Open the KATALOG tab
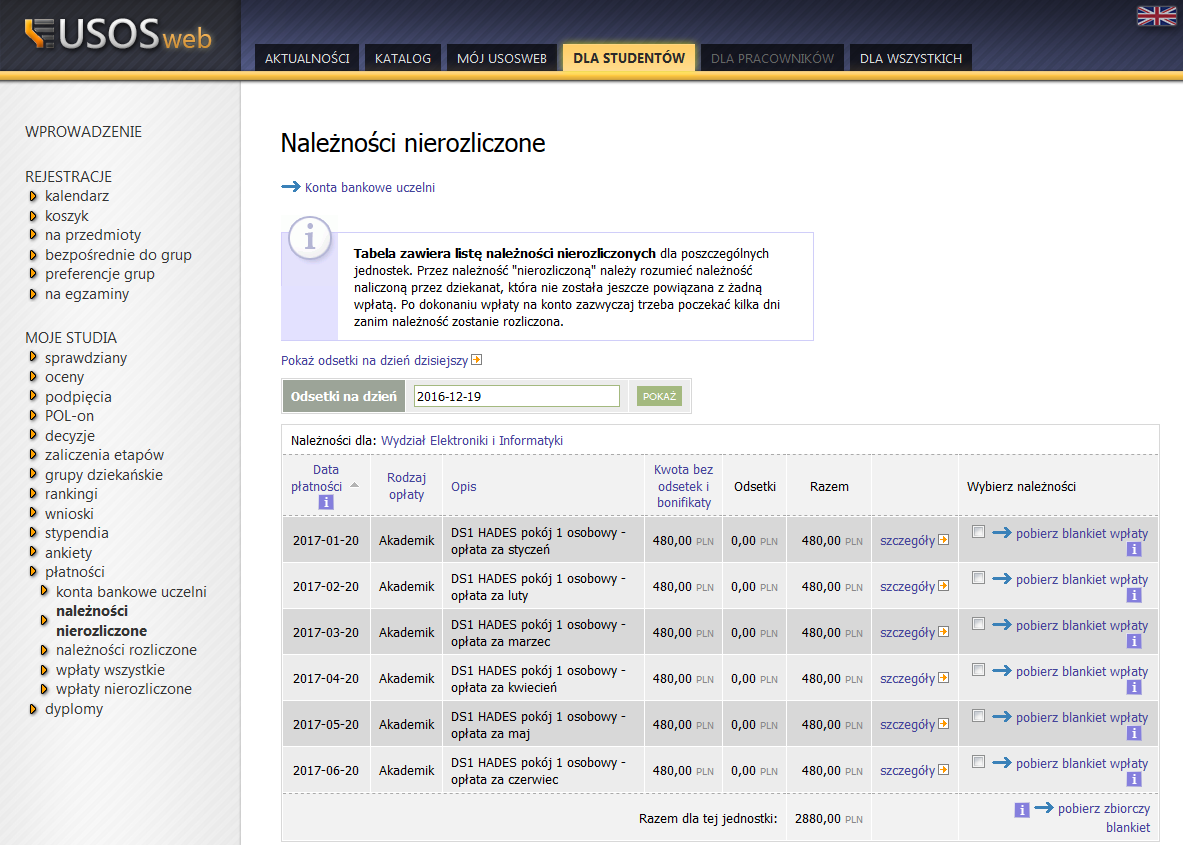 tap(403, 58)
